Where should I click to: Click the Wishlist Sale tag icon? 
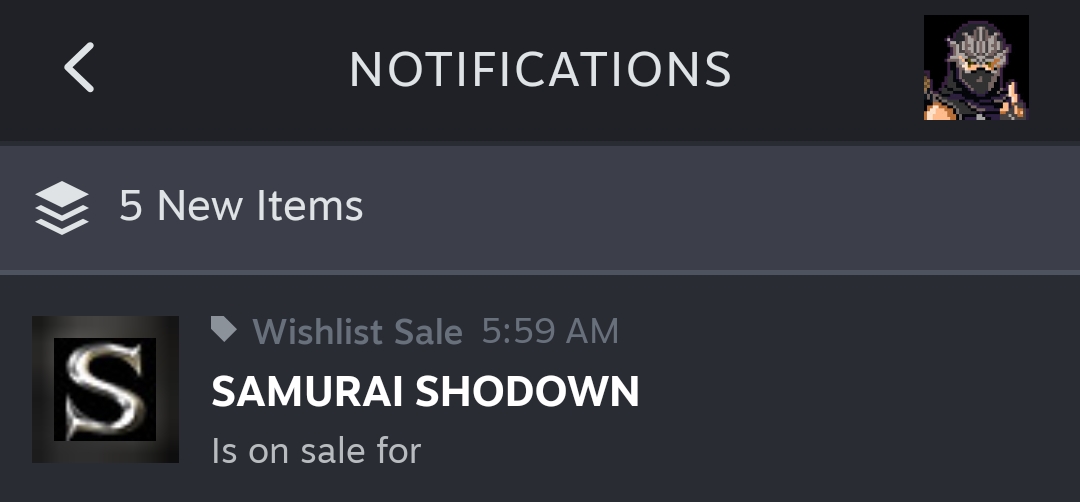[x=224, y=329]
